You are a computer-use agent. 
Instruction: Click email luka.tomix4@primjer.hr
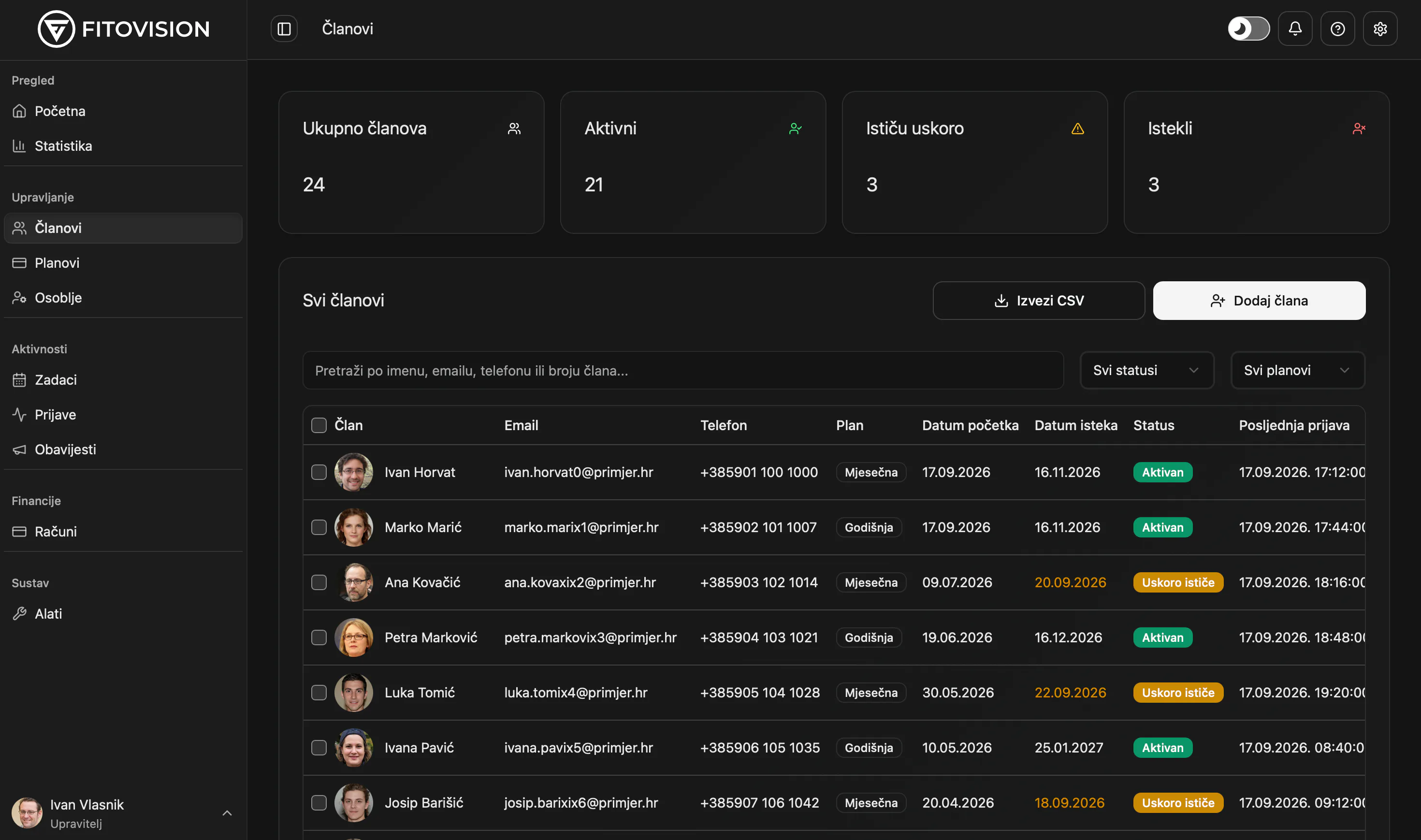[576, 692]
